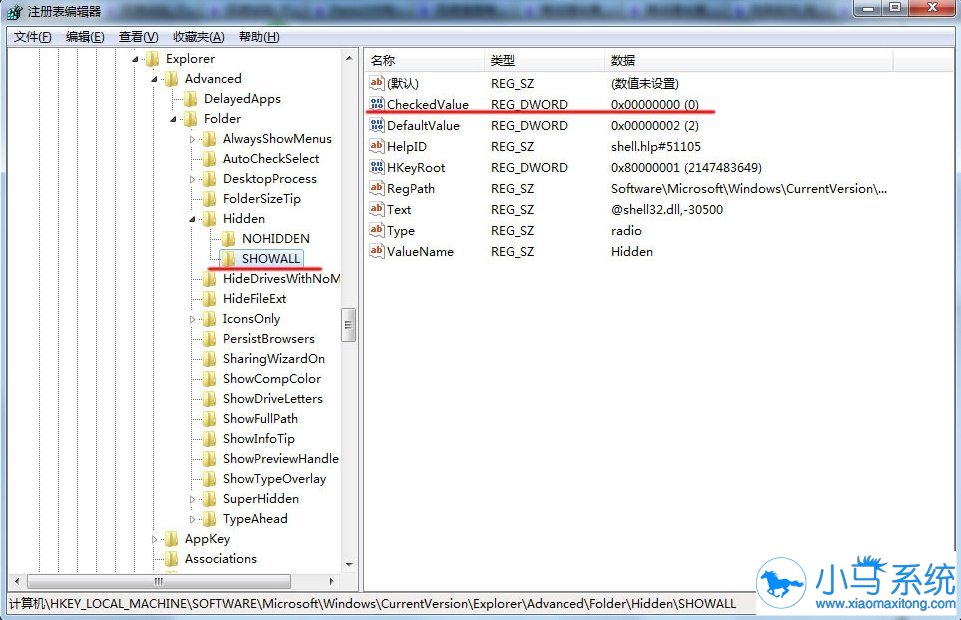
Task: Click the Explorer folder icon
Action: (x=153, y=59)
